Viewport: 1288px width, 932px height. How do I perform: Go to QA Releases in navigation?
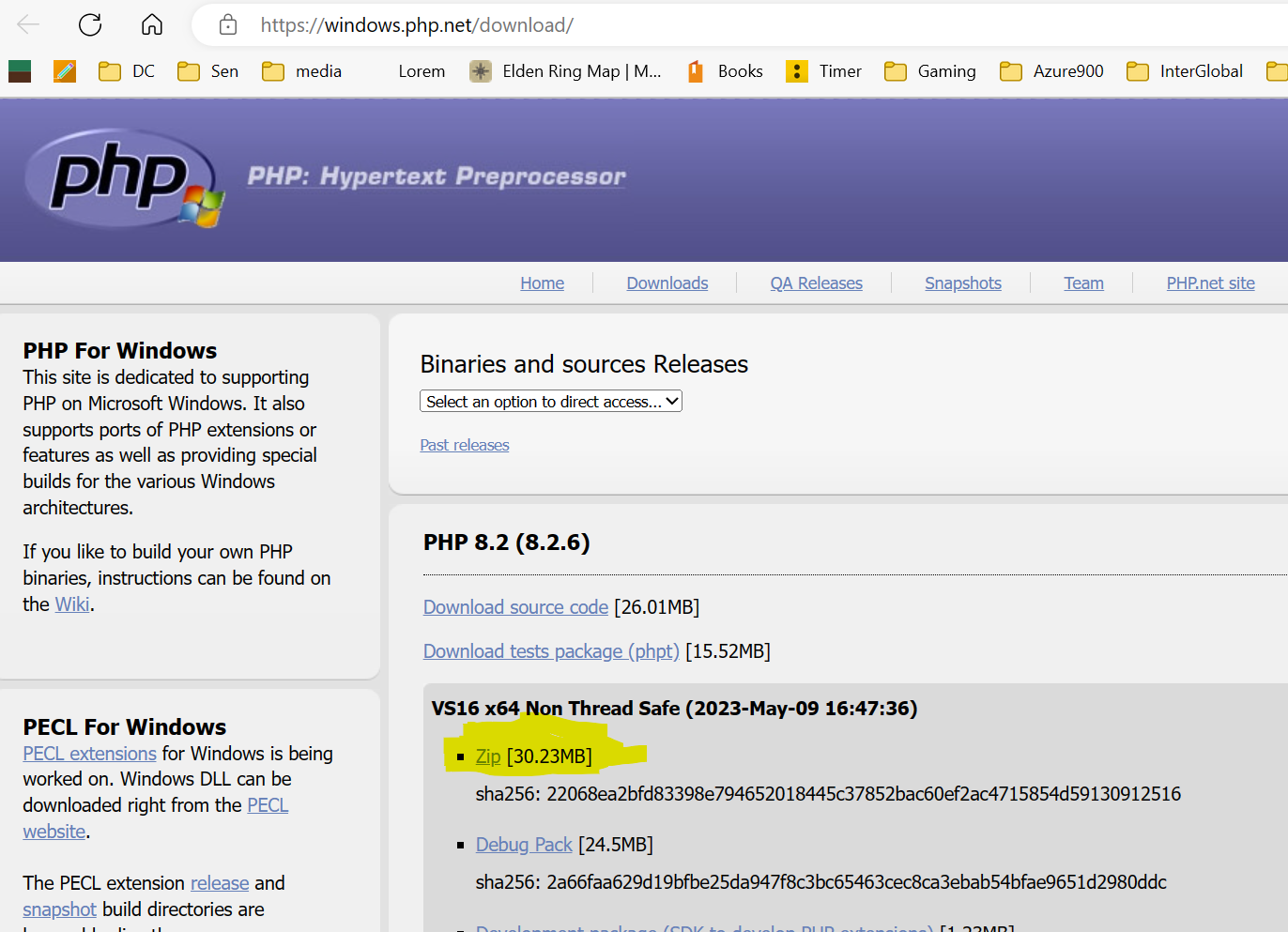tap(816, 283)
